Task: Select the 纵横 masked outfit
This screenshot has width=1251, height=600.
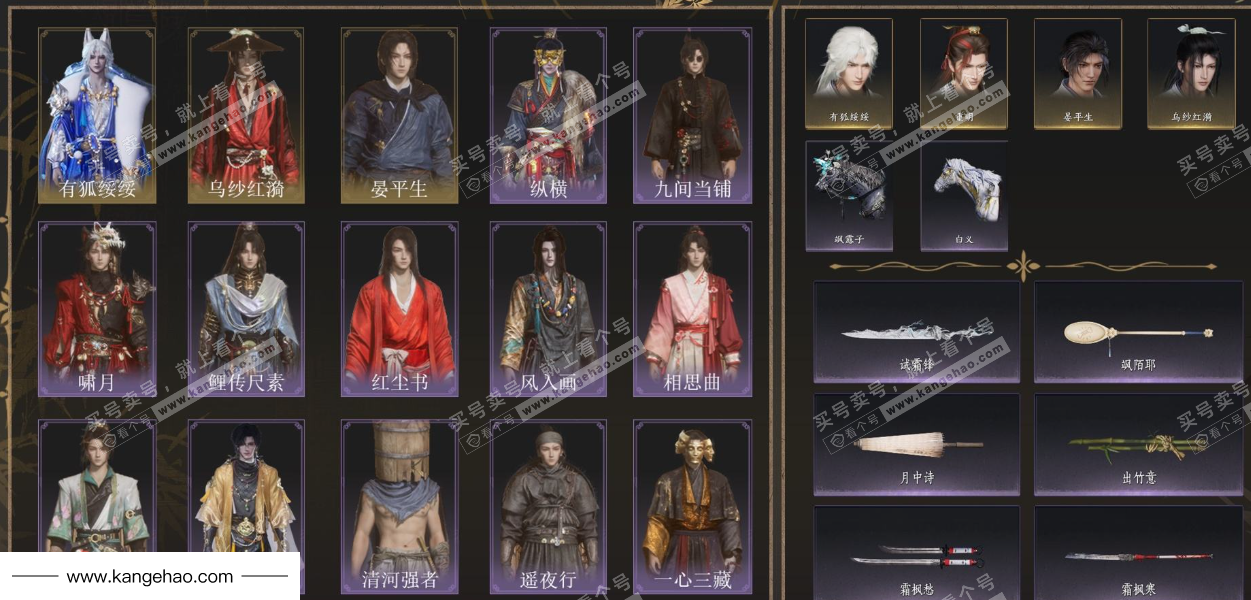Action: [x=548, y=115]
